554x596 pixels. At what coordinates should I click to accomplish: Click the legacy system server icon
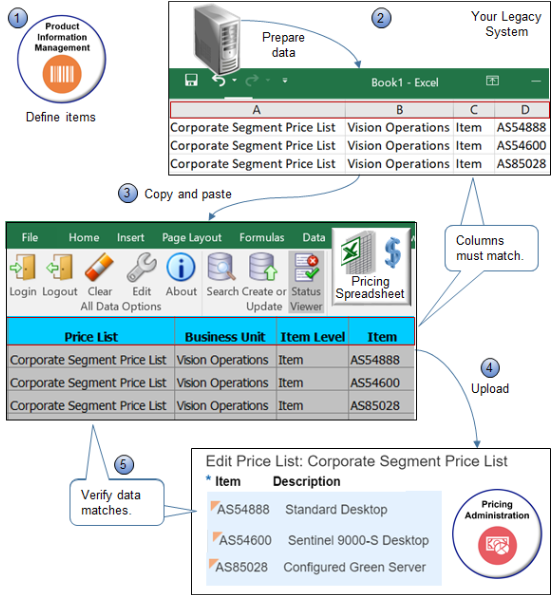coord(217,39)
